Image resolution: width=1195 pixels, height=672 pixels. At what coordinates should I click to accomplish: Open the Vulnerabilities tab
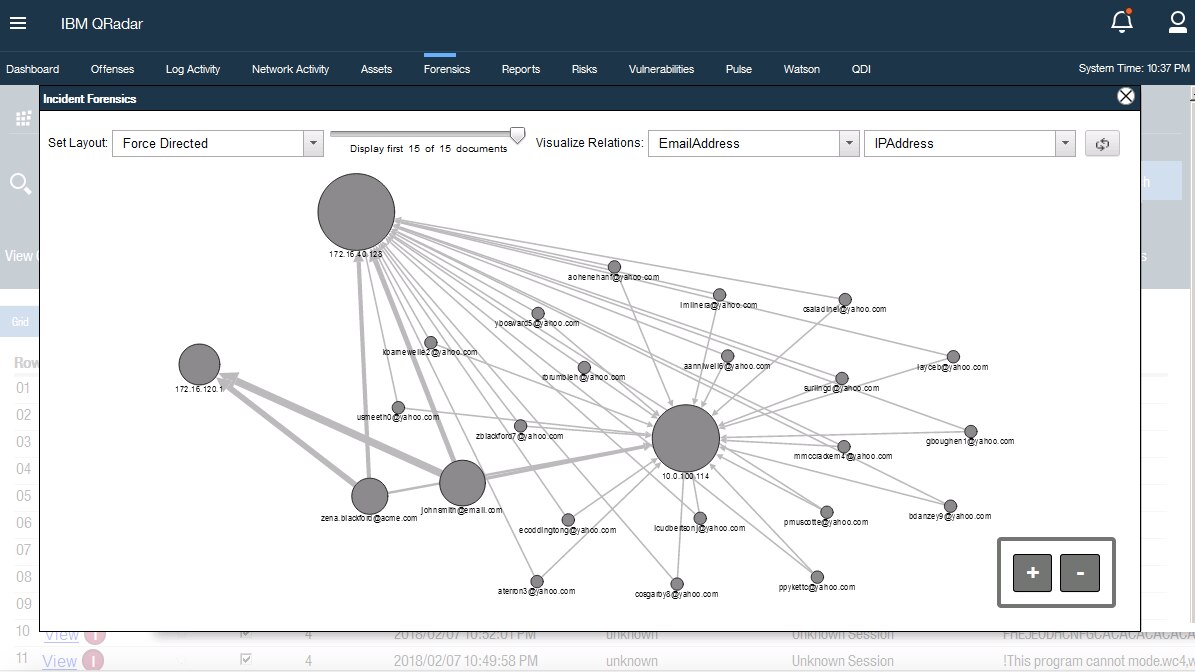pos(662,69)
